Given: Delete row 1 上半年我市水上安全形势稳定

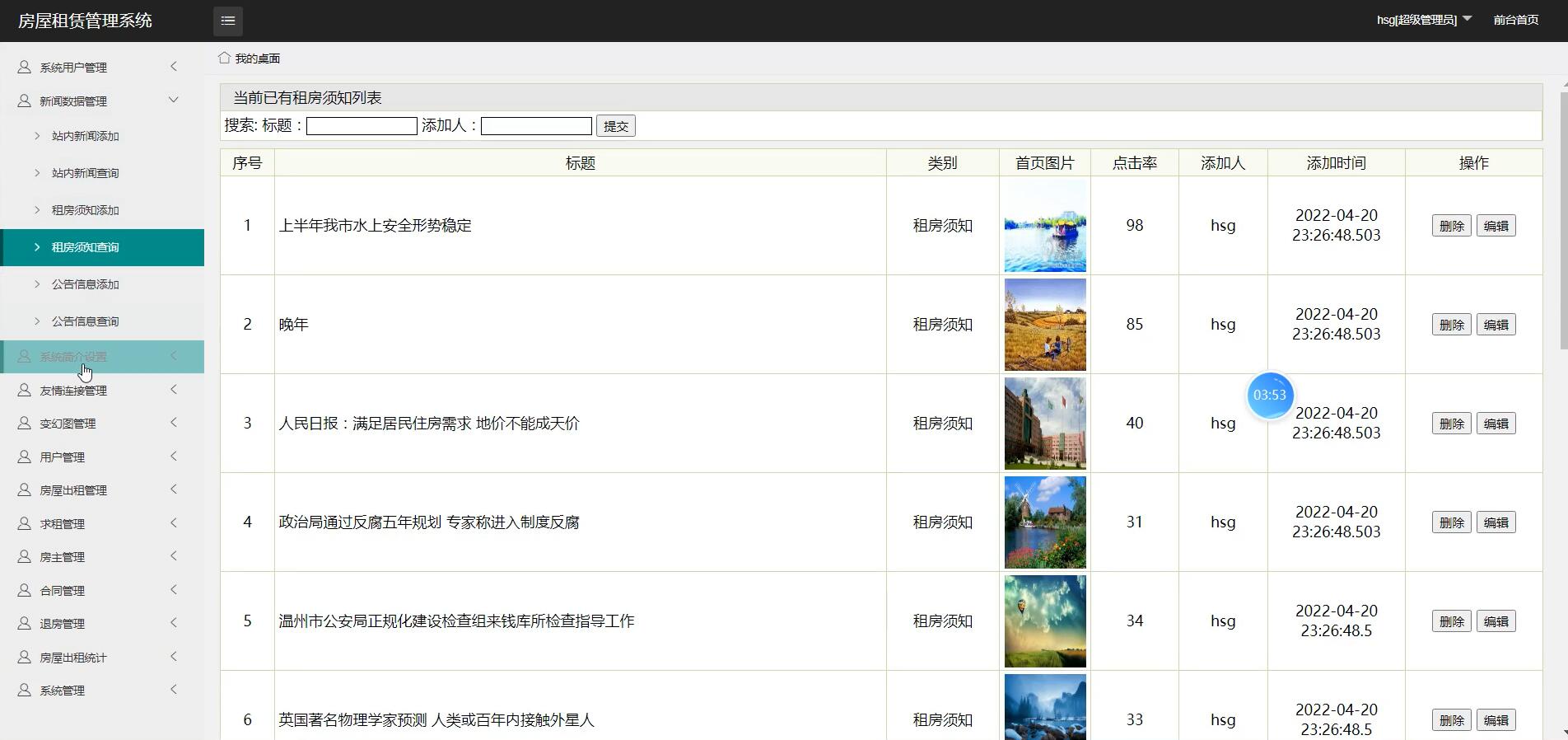Looking at the screenshot, I should (1451, 226).
